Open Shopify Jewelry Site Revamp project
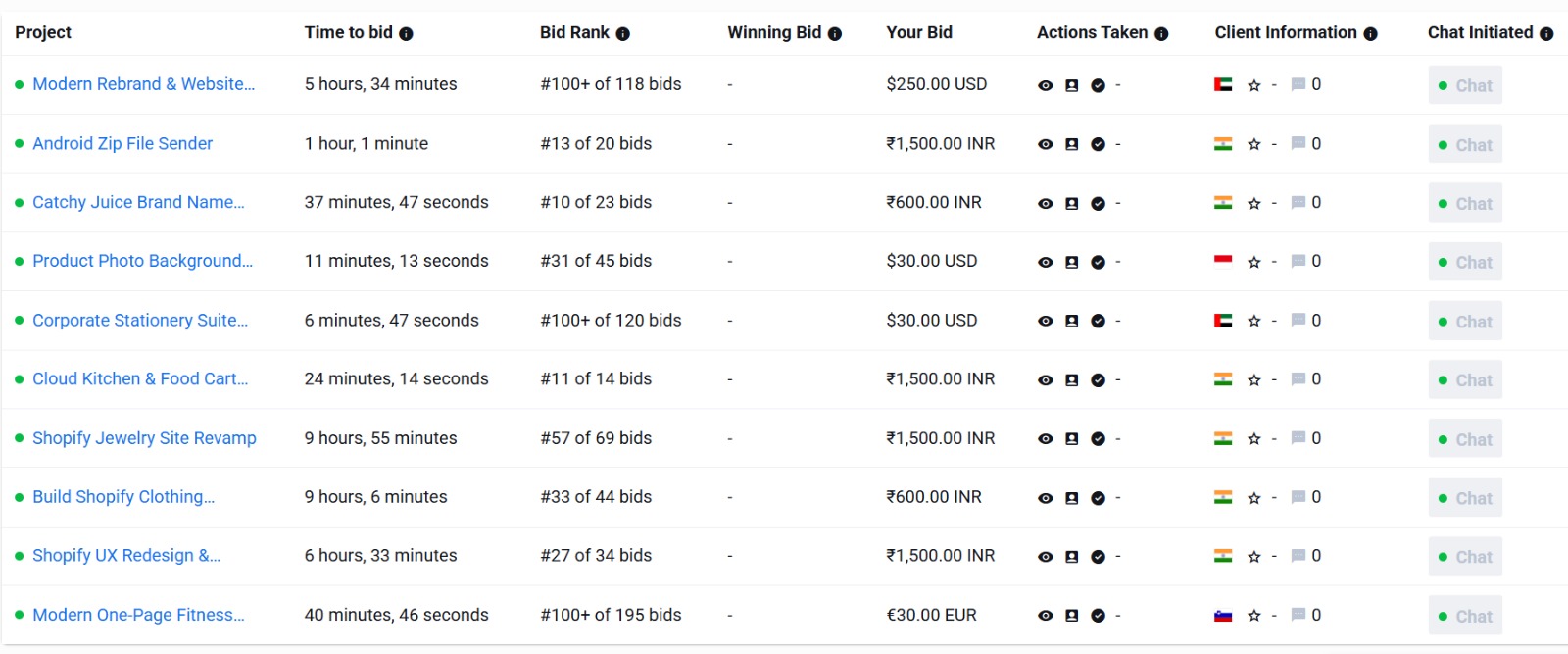This screenshot has width=1568, height=654. pos(144,438)
